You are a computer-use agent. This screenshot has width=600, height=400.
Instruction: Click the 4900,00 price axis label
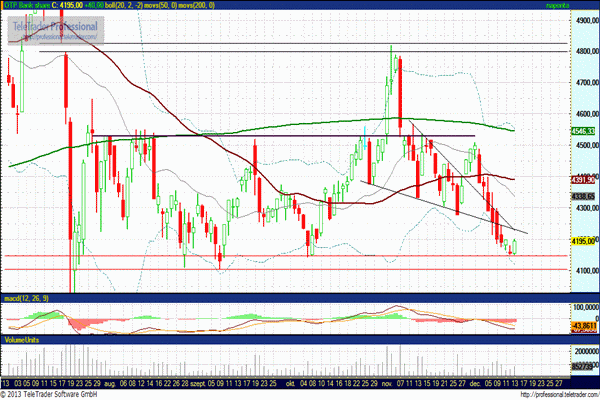pyautogui.click(x=587, y=20)
